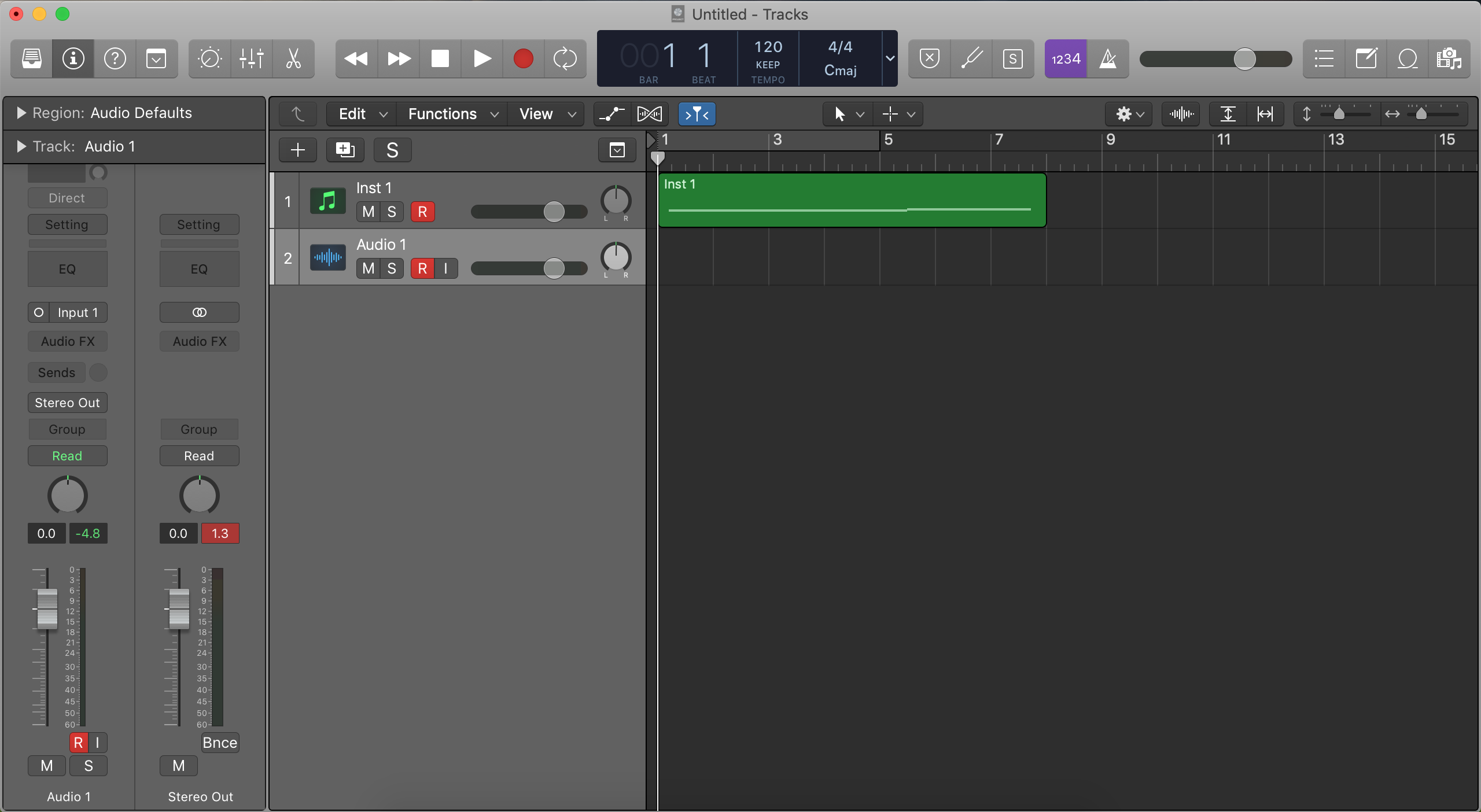
Task: Open the Editors scissors button
Action: 293,58
